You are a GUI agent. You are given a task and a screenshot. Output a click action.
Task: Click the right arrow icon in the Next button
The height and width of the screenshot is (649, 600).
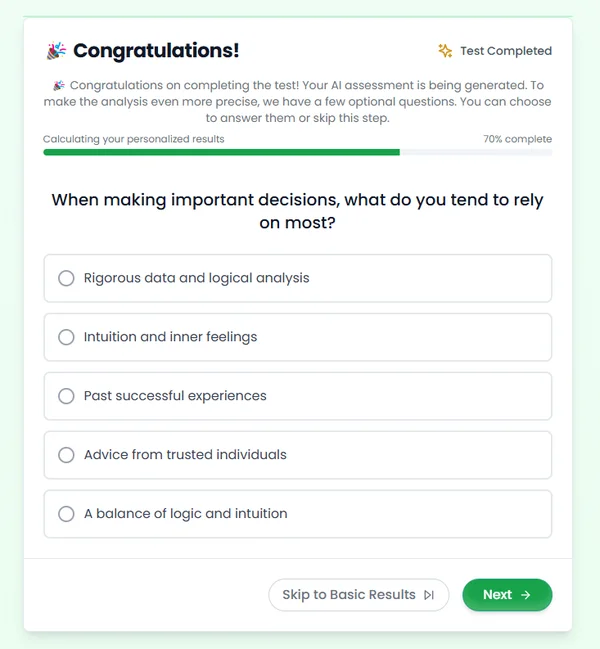coord(526,595)
